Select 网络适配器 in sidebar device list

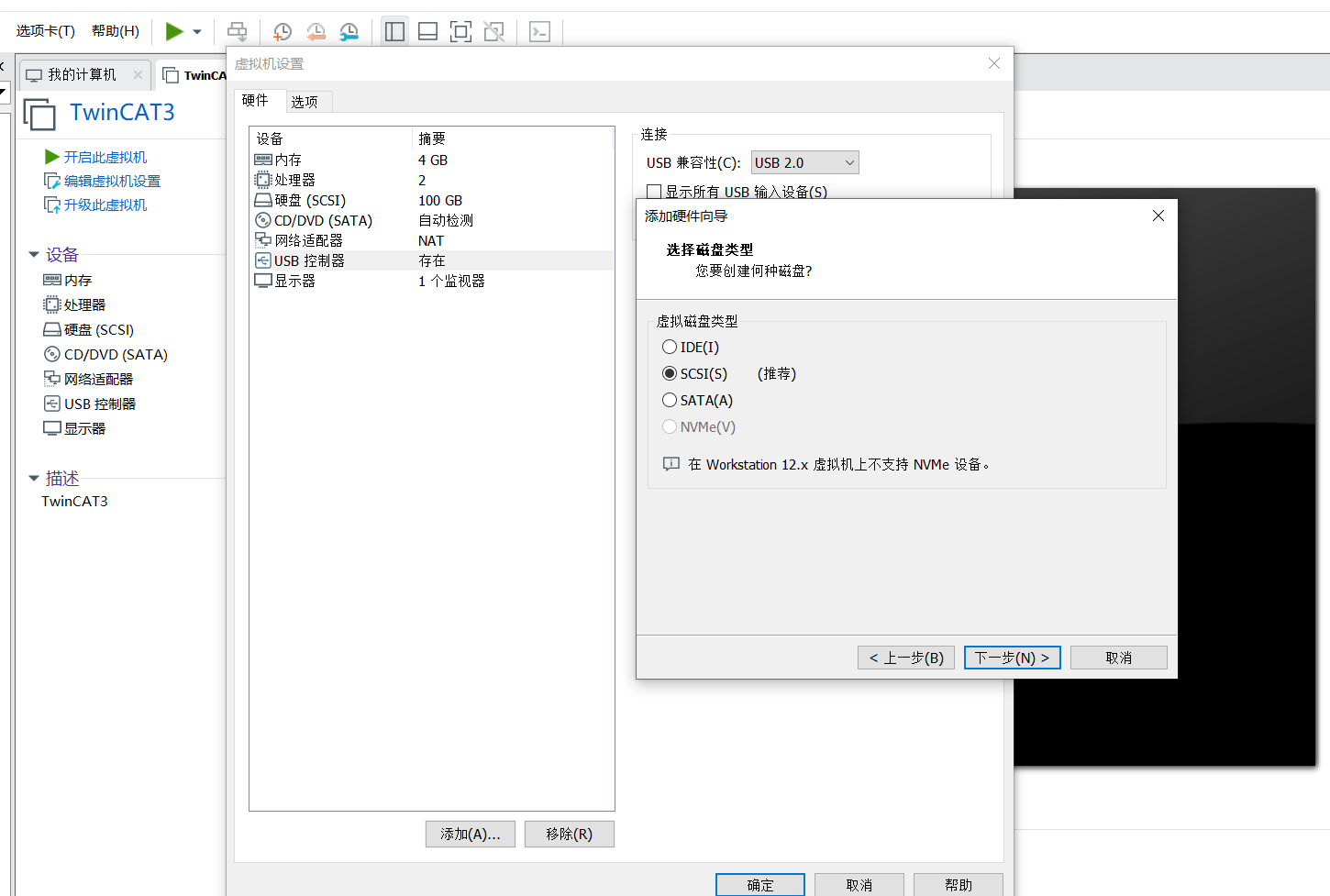[88, 379]
